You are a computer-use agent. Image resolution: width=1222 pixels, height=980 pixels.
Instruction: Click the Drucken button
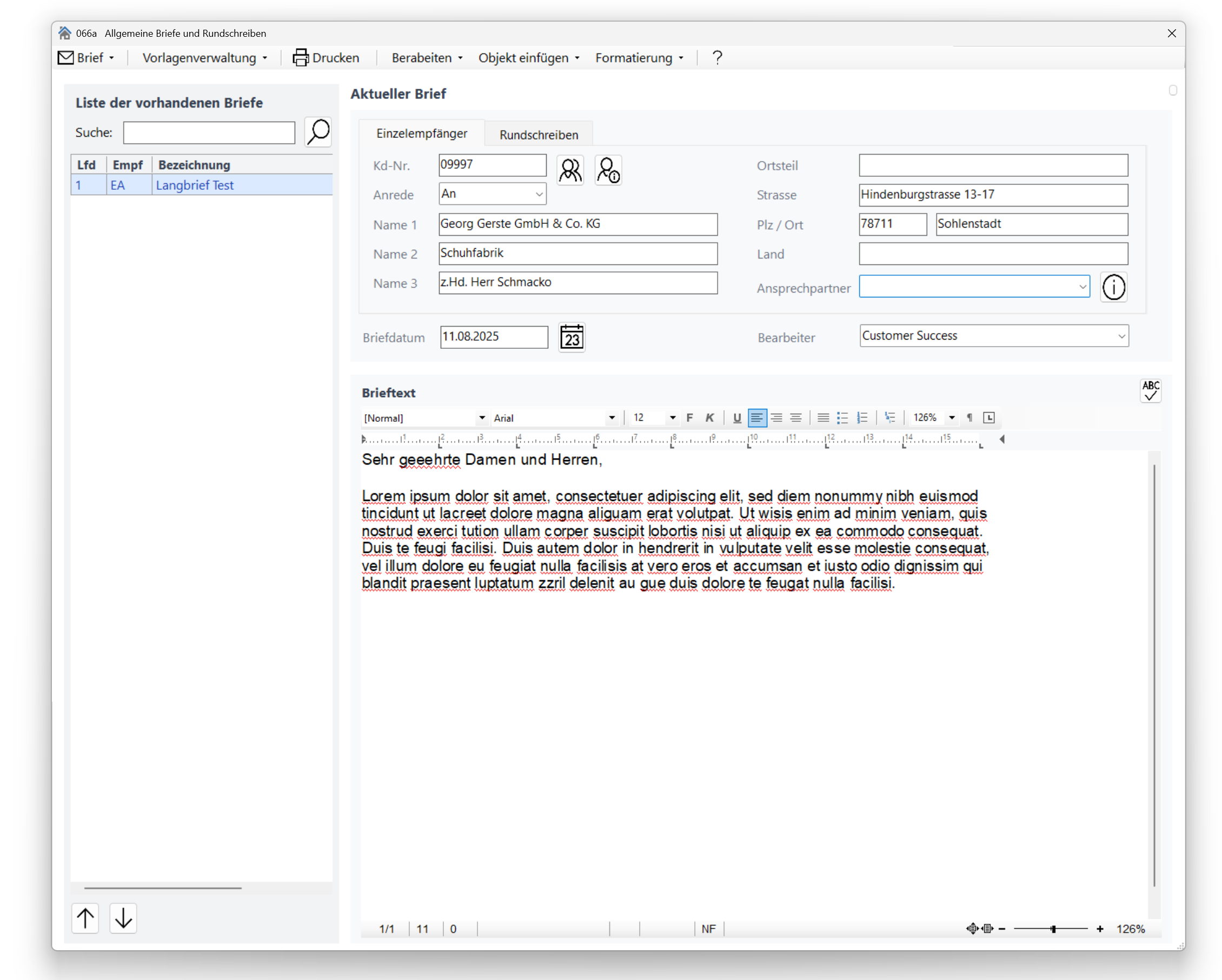326,58
